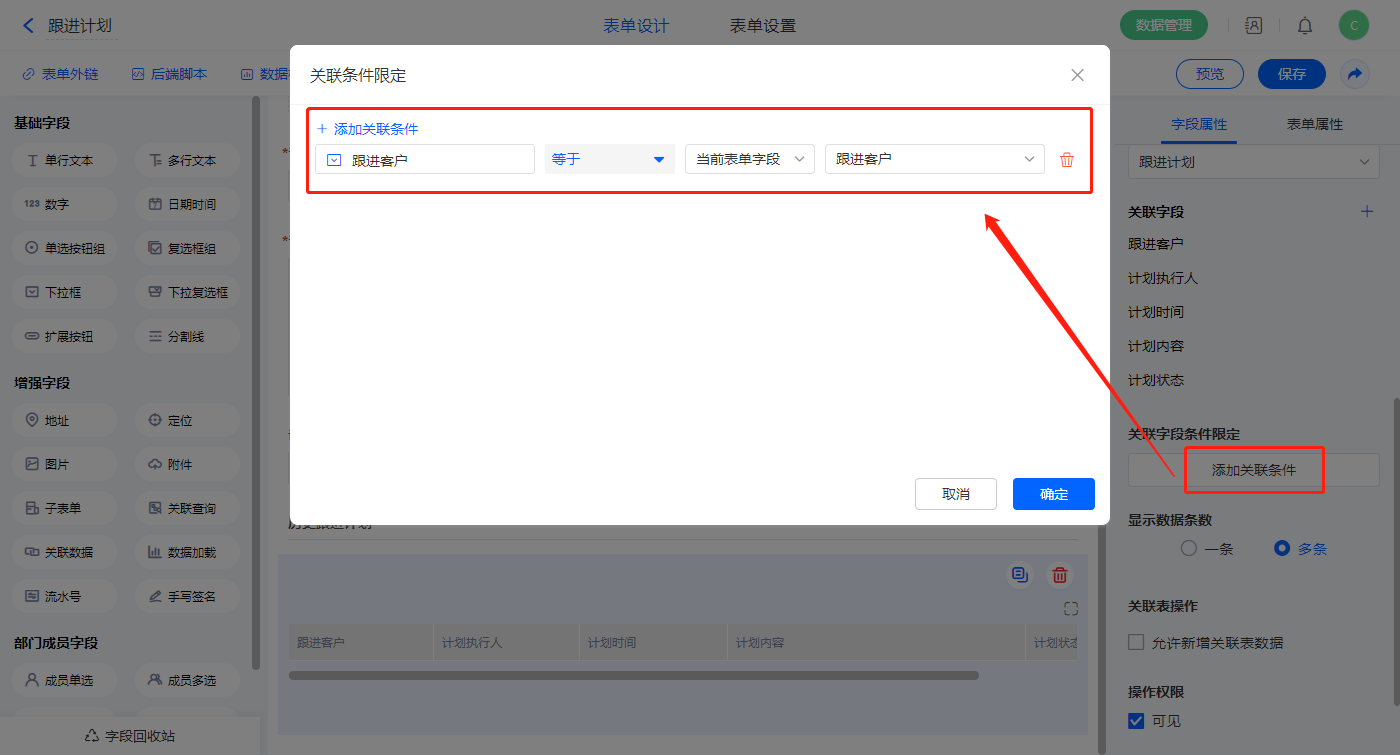Click the share arrow icon in toolbar
The image size is (1400, 755).
point(1354,74)
